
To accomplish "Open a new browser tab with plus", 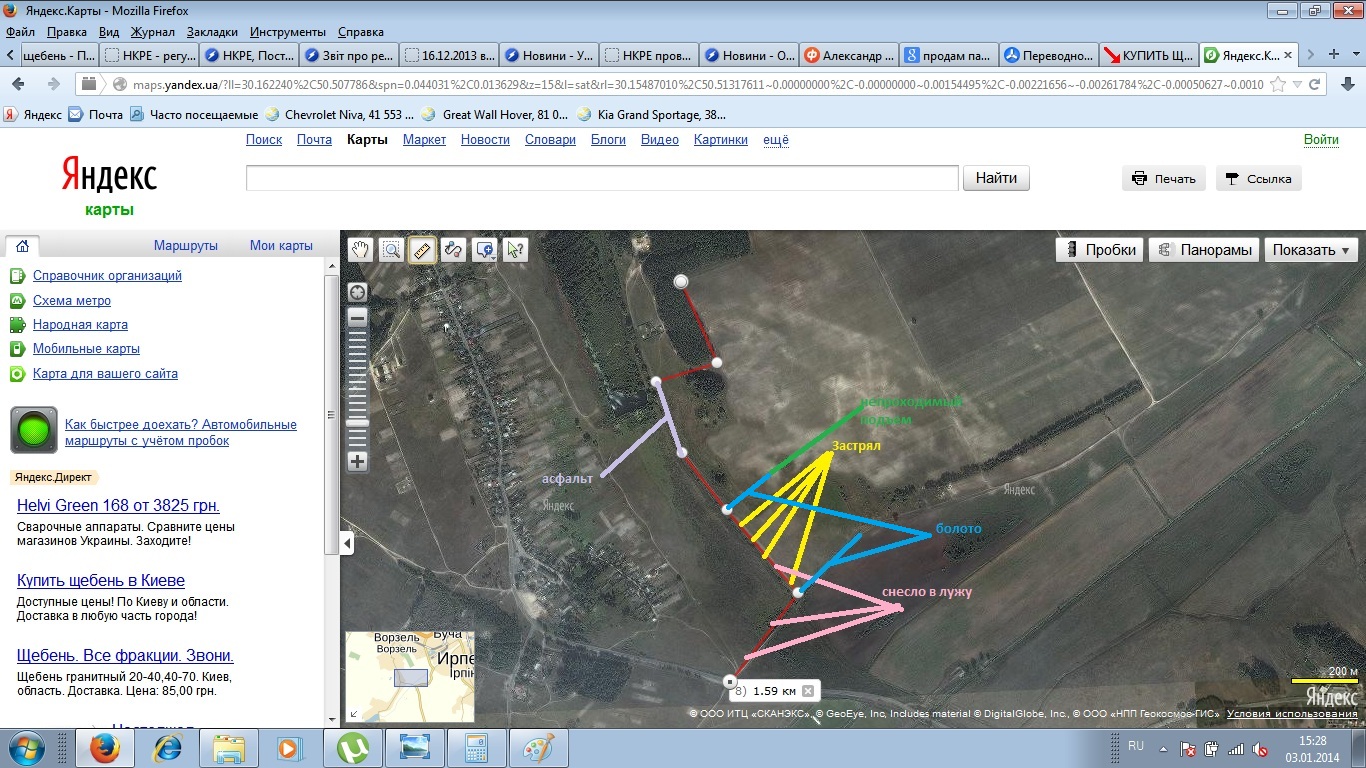I will [x=1334, y=54].
